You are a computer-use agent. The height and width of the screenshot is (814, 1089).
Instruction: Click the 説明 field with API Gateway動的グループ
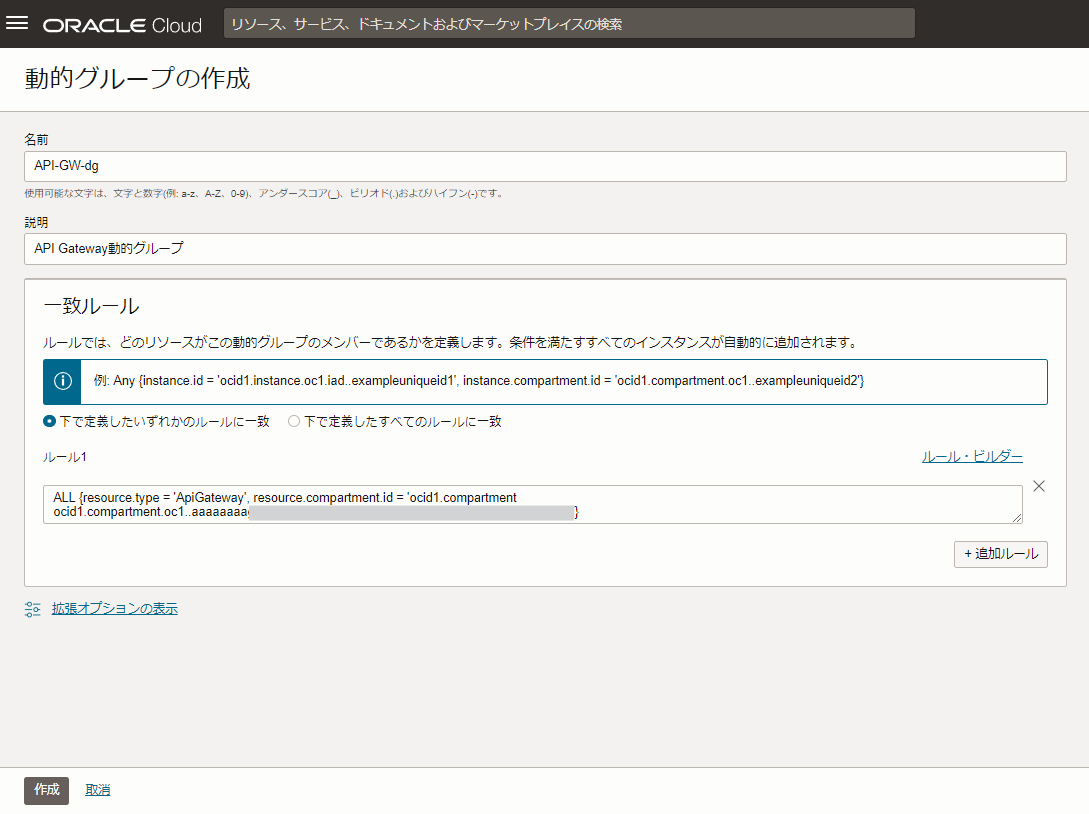pyautogui.click(x=545, y=249)
